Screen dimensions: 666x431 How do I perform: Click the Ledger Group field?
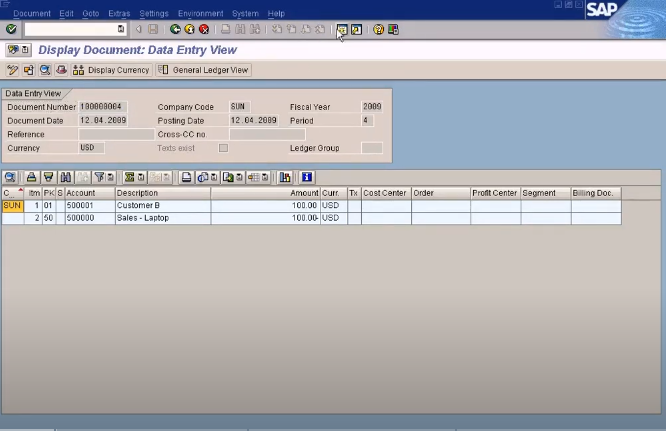point(372,148)
